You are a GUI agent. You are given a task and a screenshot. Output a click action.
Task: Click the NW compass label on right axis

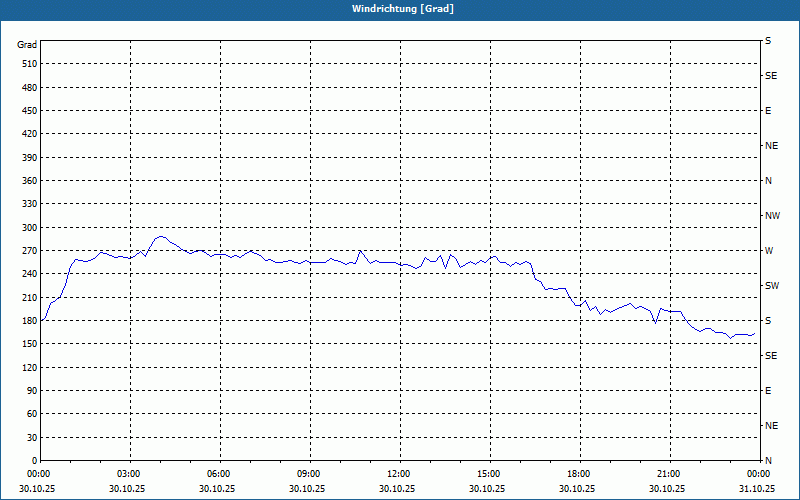tap(772, 216)
